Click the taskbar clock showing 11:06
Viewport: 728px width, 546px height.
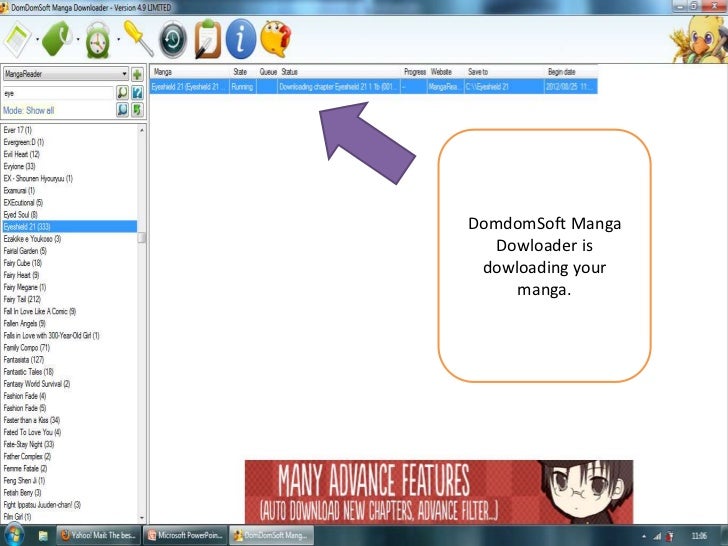pos(699,536)
